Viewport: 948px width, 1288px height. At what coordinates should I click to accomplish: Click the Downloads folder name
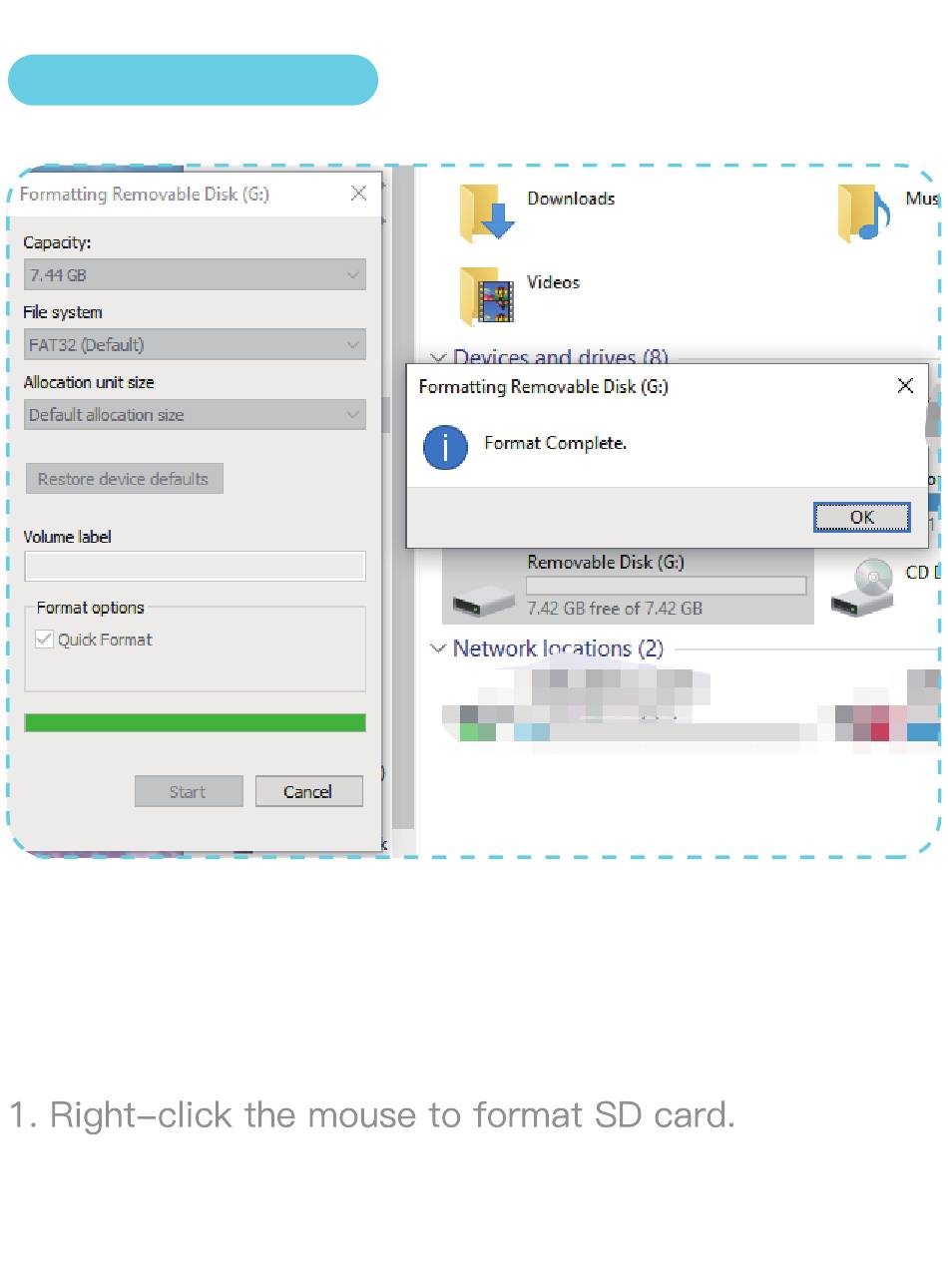click(x=571, y=199)
